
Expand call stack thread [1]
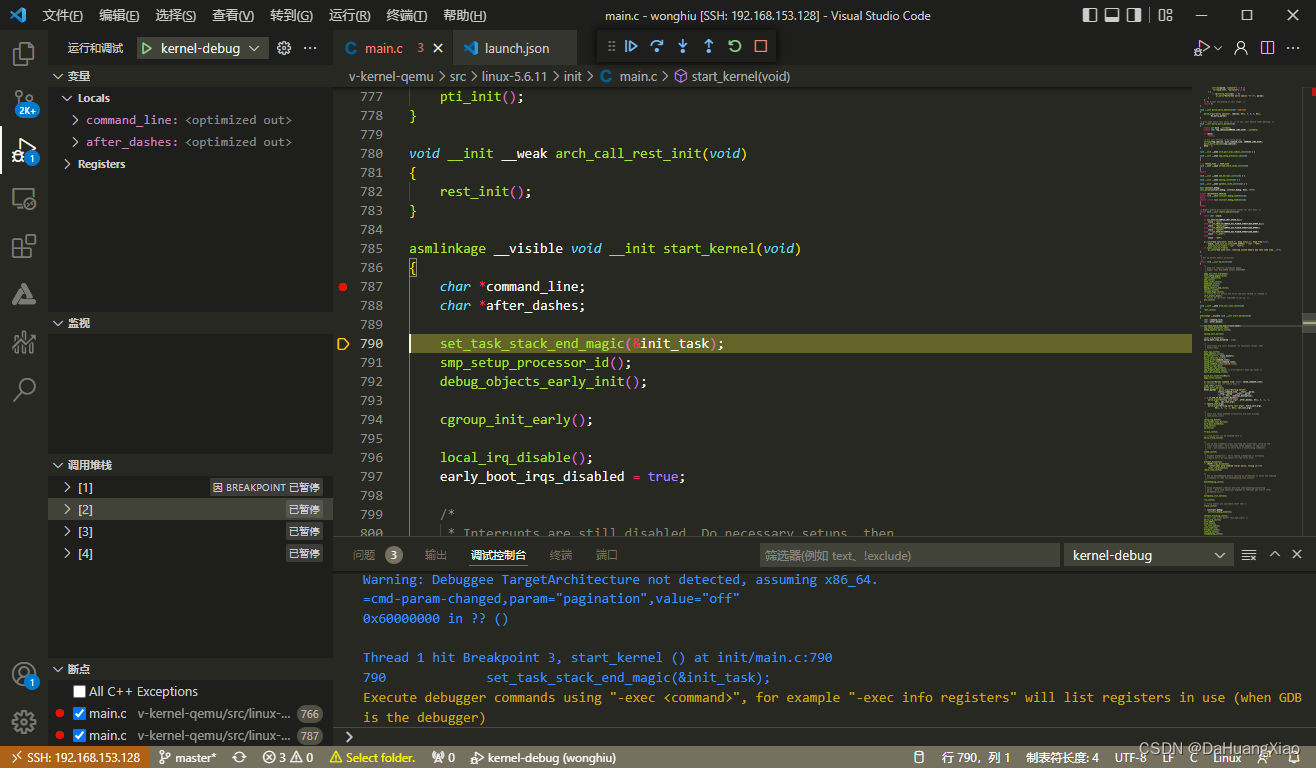click(x=68, y=487)
